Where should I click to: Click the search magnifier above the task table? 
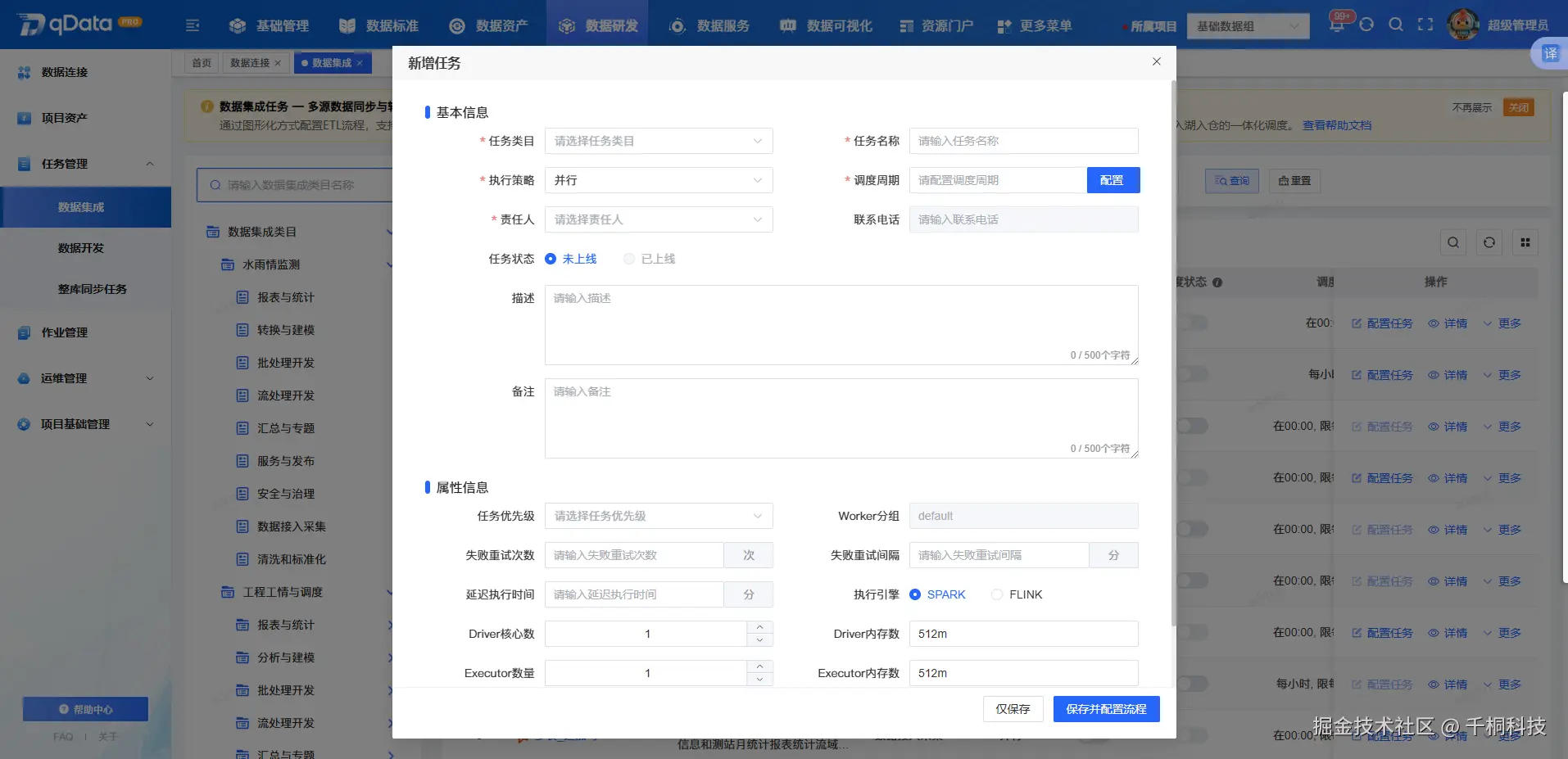[1452, 242]
